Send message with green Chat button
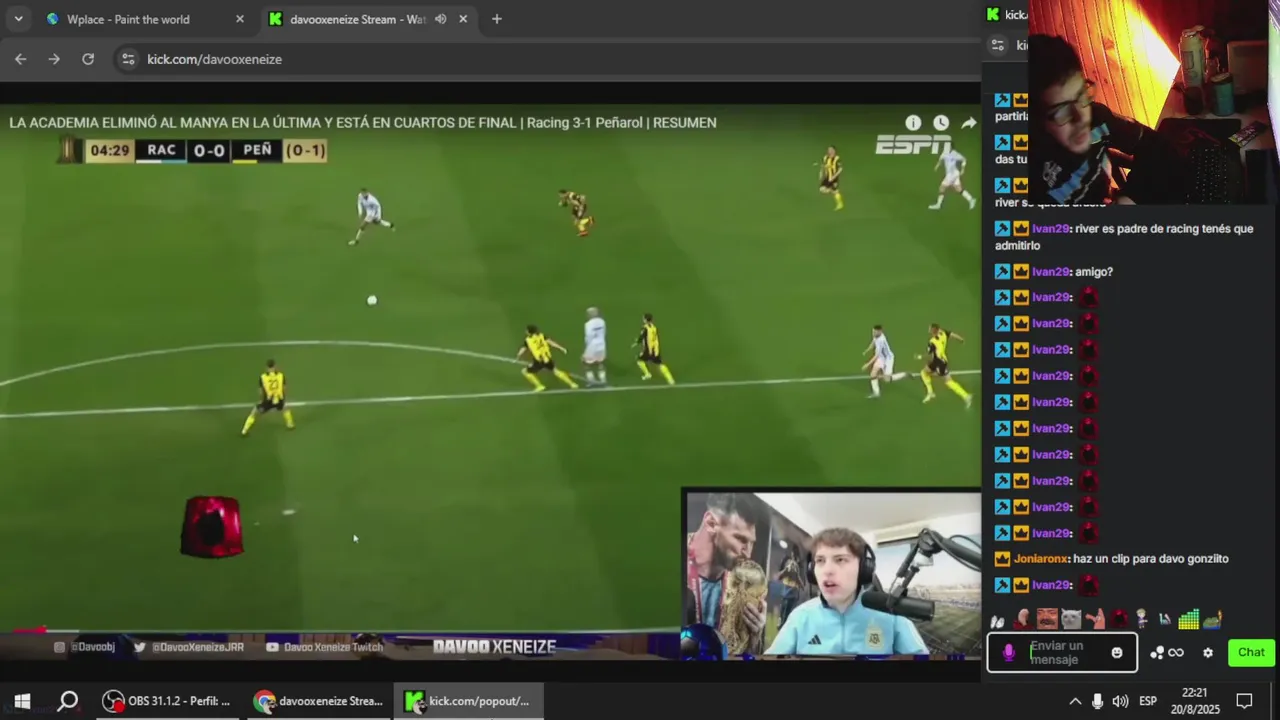This screenshot has height=720, width=1280. point(1252,653)
